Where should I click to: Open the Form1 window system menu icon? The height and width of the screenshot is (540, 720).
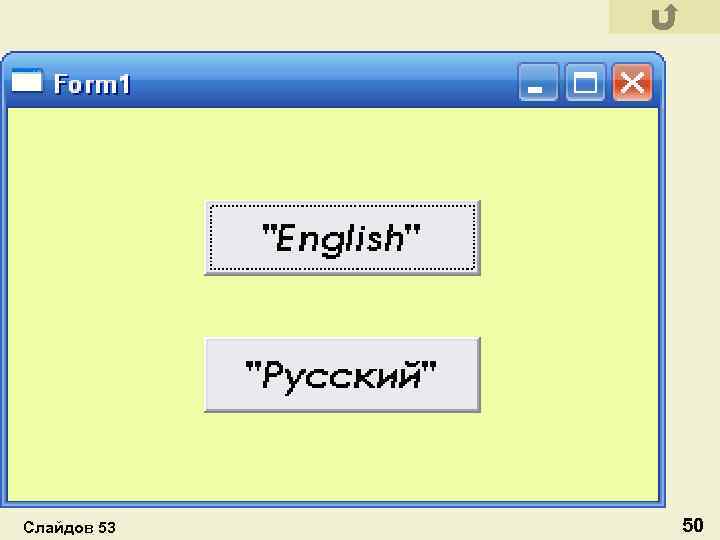coord(27,81)
